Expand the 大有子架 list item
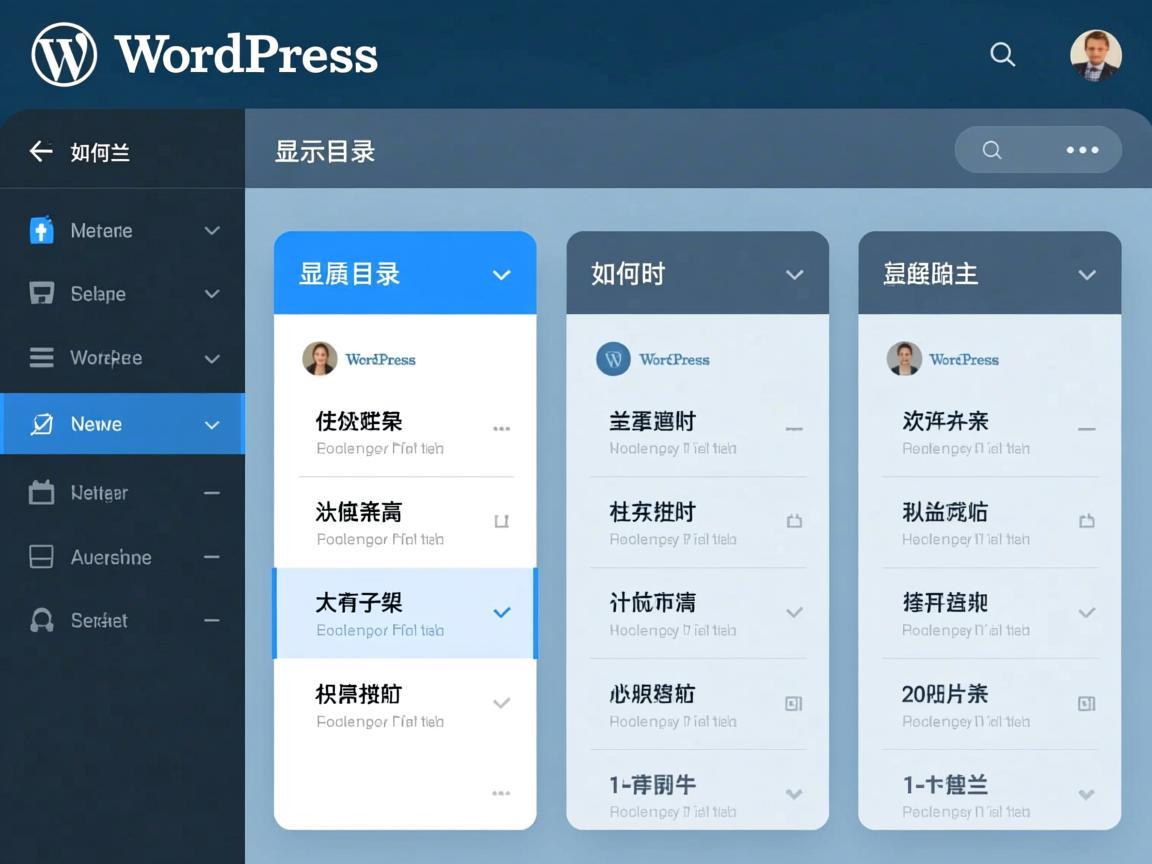Screen dimensions: 1152x864 [501, 613]
